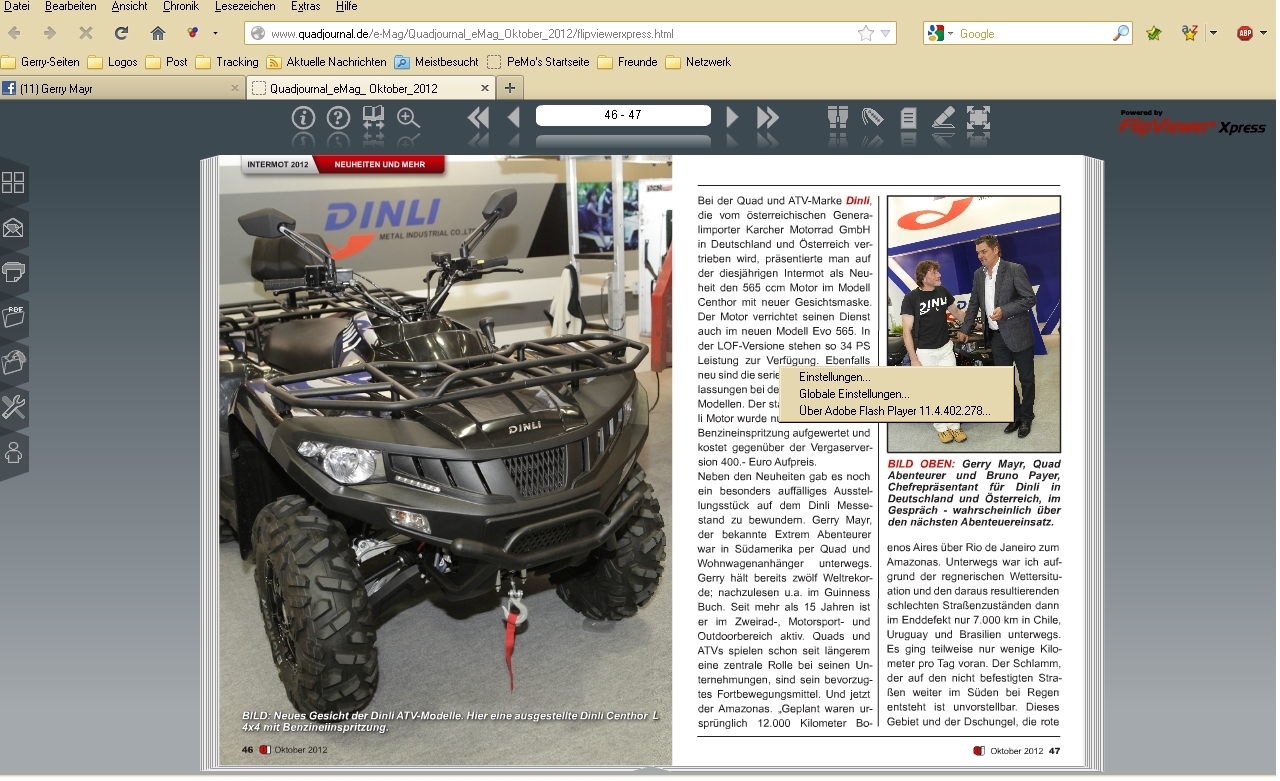This screenshot has width=1280, height=781.
Task: Activate the zoom magnifier tool
Action: click(408, 118)
